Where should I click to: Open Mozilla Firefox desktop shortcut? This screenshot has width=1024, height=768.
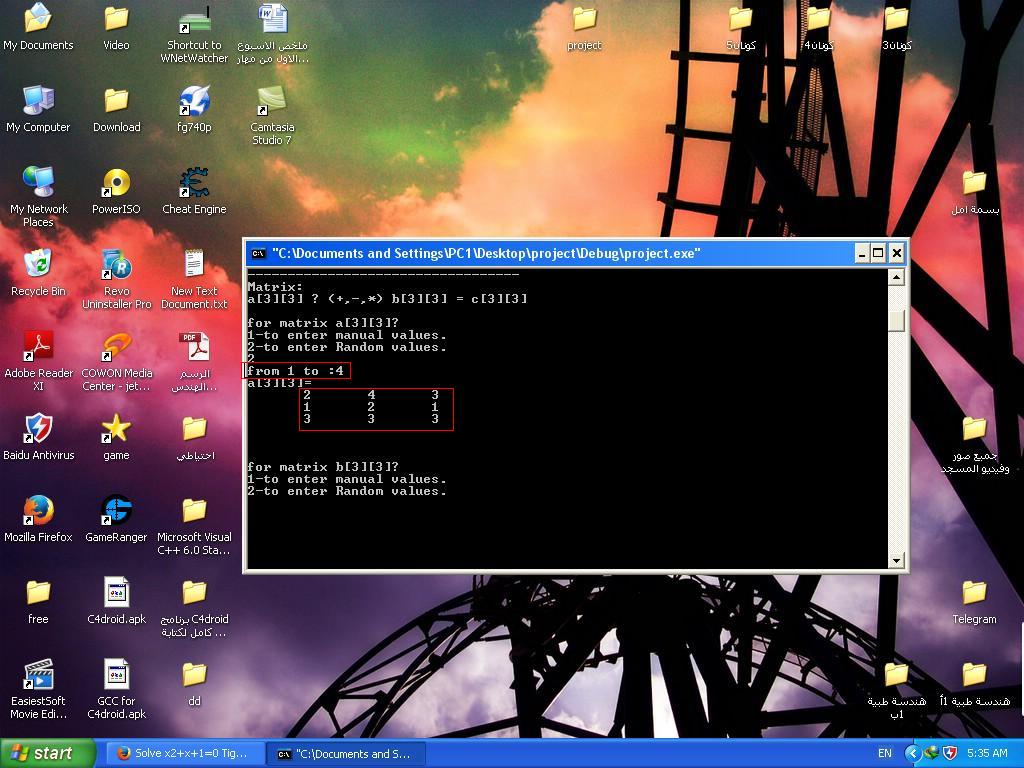pyautogui.click(x=38, y=512)
